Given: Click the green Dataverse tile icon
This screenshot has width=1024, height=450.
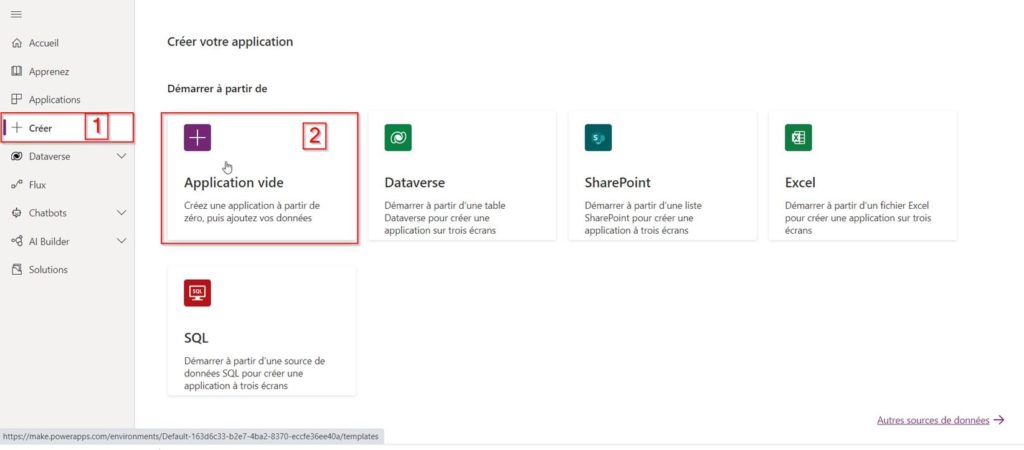Looking at the screenshot, I should coord(398,138).
